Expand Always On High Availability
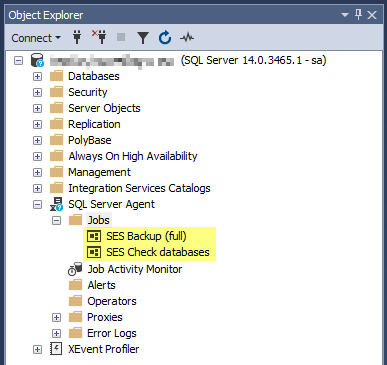387x365 pixels. click(x=38, y=157)
